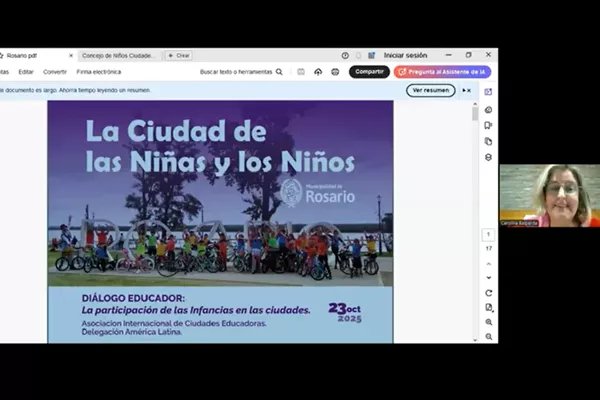Switch to Concejo de Niños tab

(x=118, y=56)
